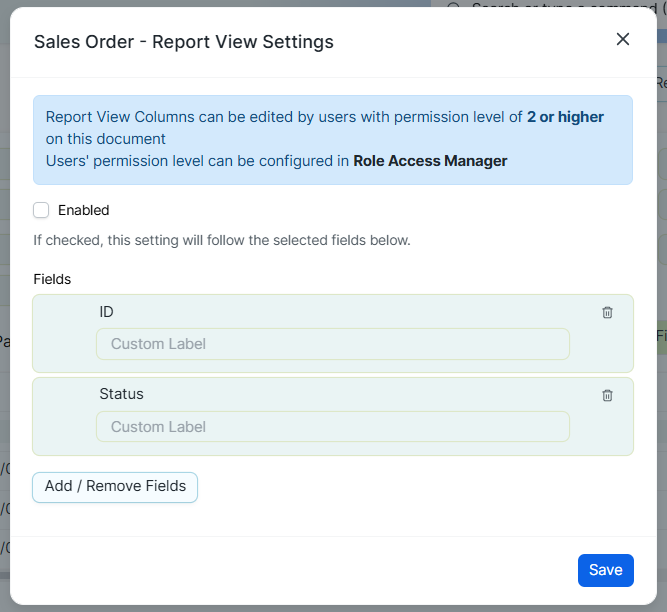Click the dialog title Sales Order - Report View Settings
The width and height of the screenshot is (667, 612).
point(184,42)
